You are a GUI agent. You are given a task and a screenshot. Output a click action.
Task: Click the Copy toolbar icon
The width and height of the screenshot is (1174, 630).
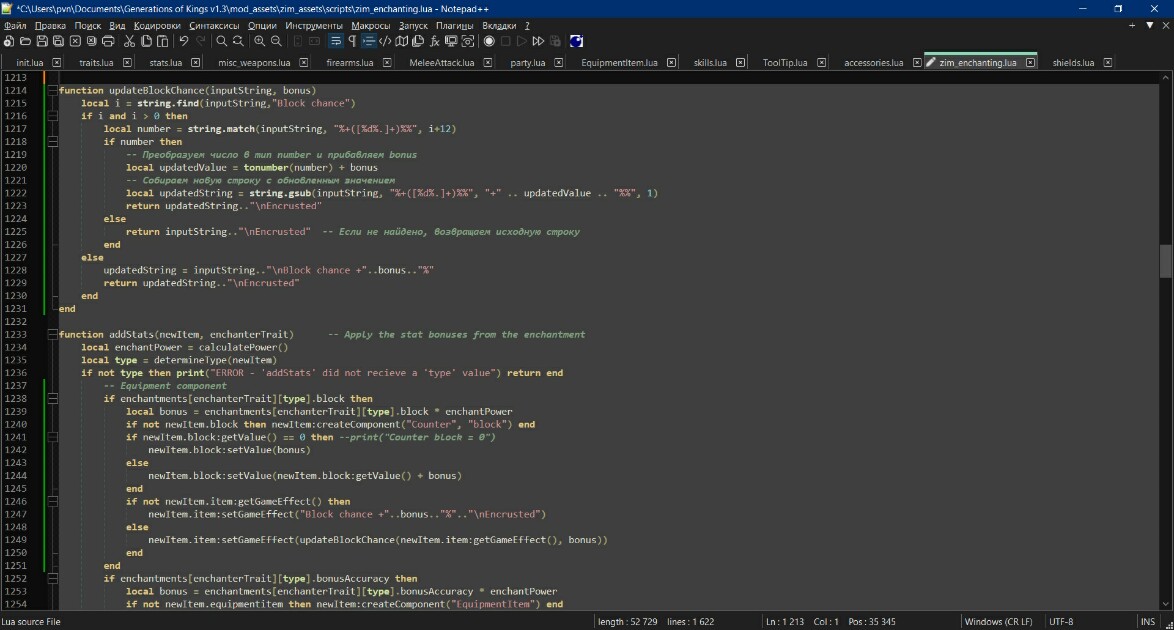(x=146, y=41)
